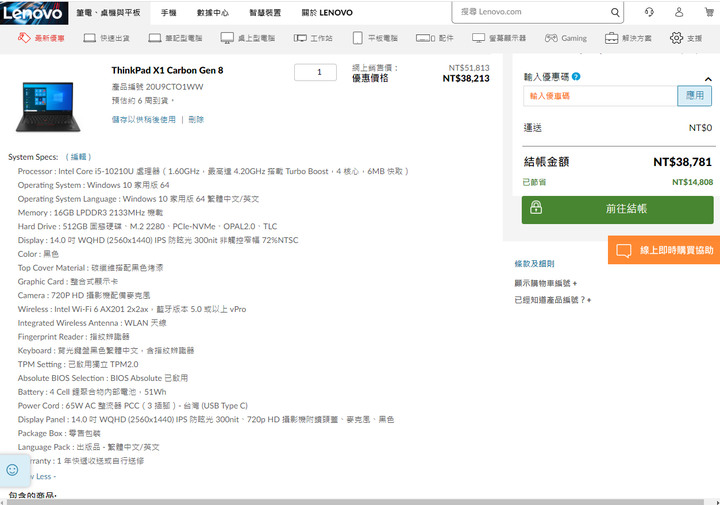Viewport: 720px width, 505px height.
Task: Click the 配件 accessories icon
Action: [x=425, y=38]
